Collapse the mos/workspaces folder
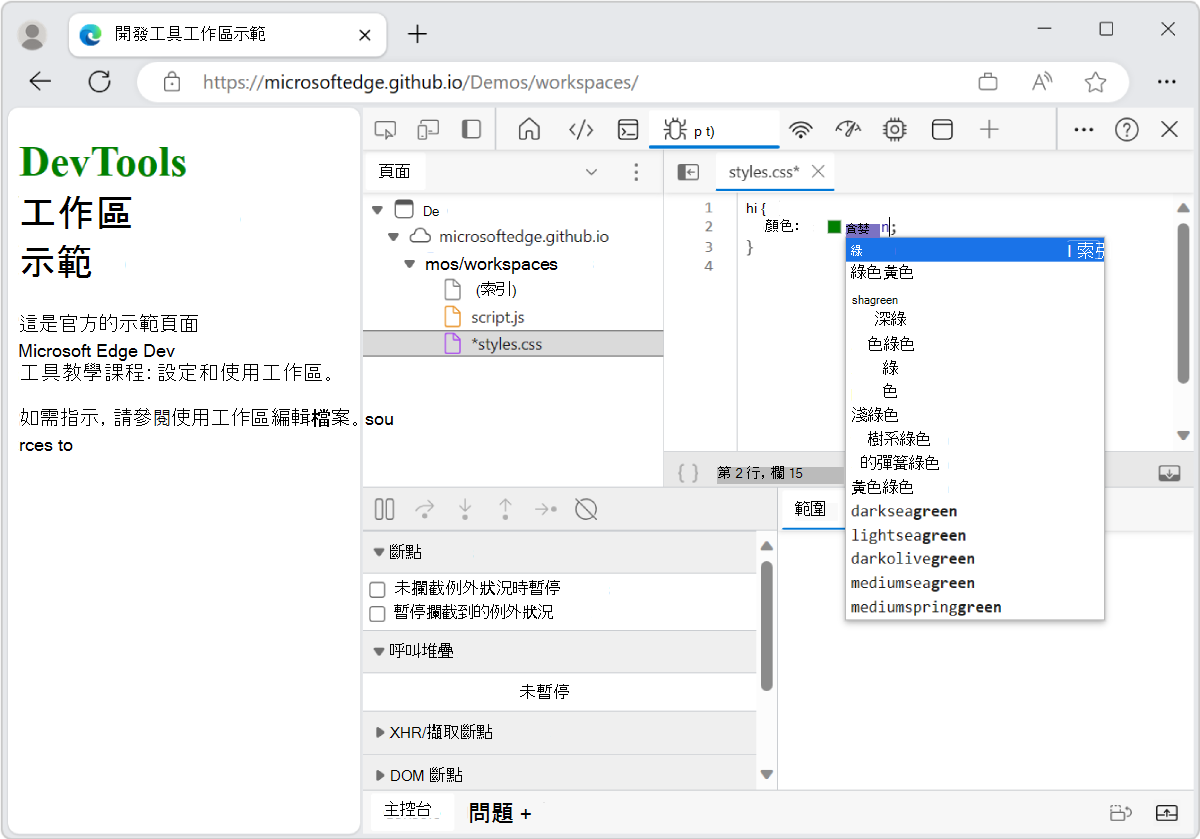The image size is (1200, 839). click(x=408, y=263)
